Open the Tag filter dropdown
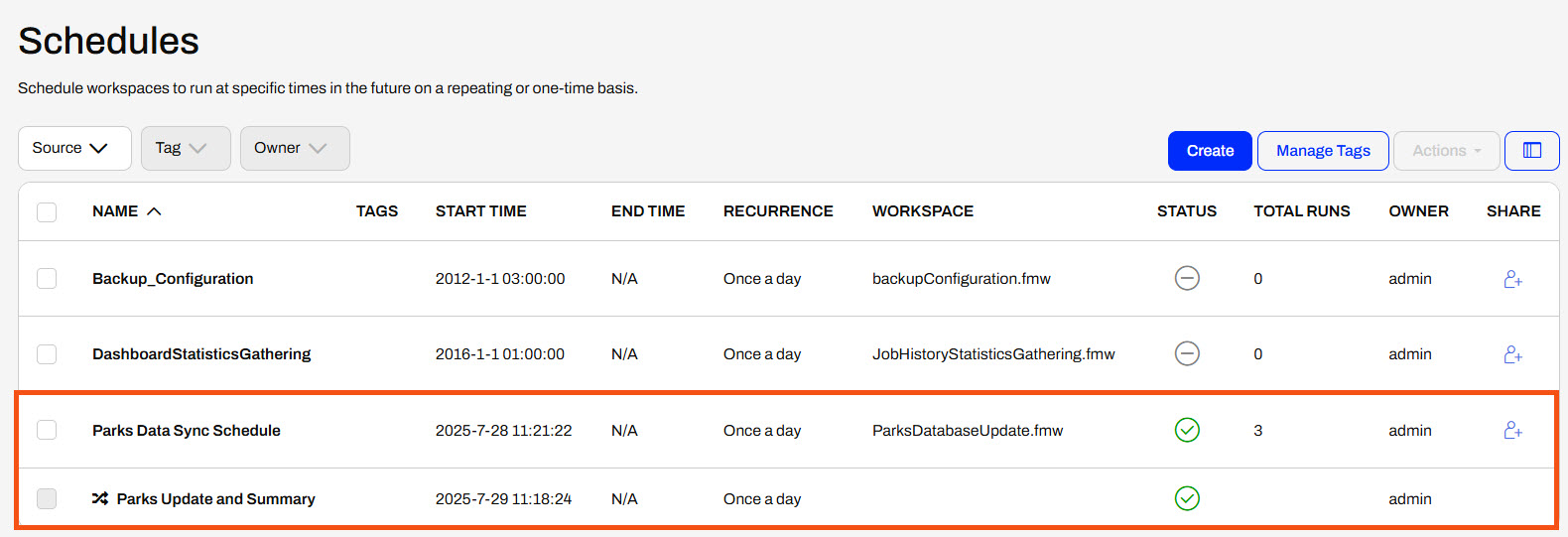1568x537 pixels. (x=186, y=148)
